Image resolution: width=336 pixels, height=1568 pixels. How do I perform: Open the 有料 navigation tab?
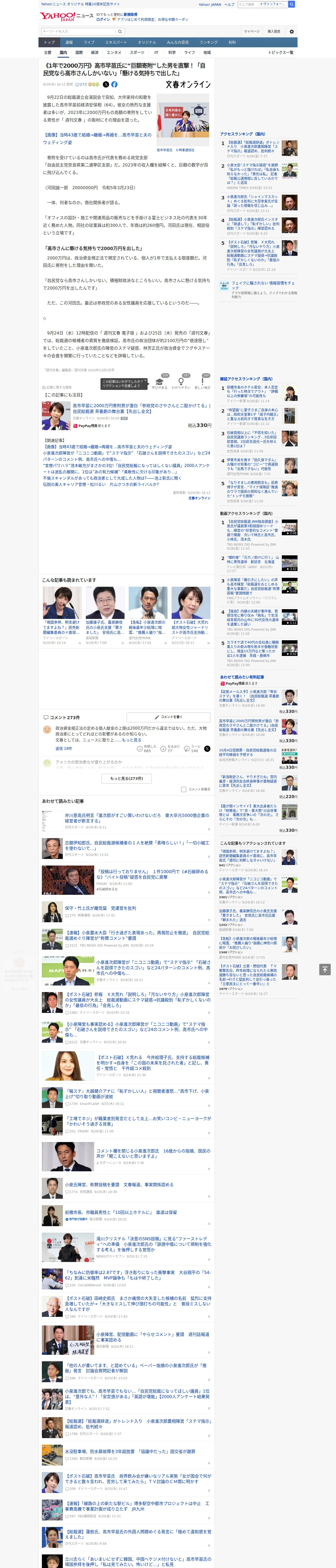coord(232,43)
